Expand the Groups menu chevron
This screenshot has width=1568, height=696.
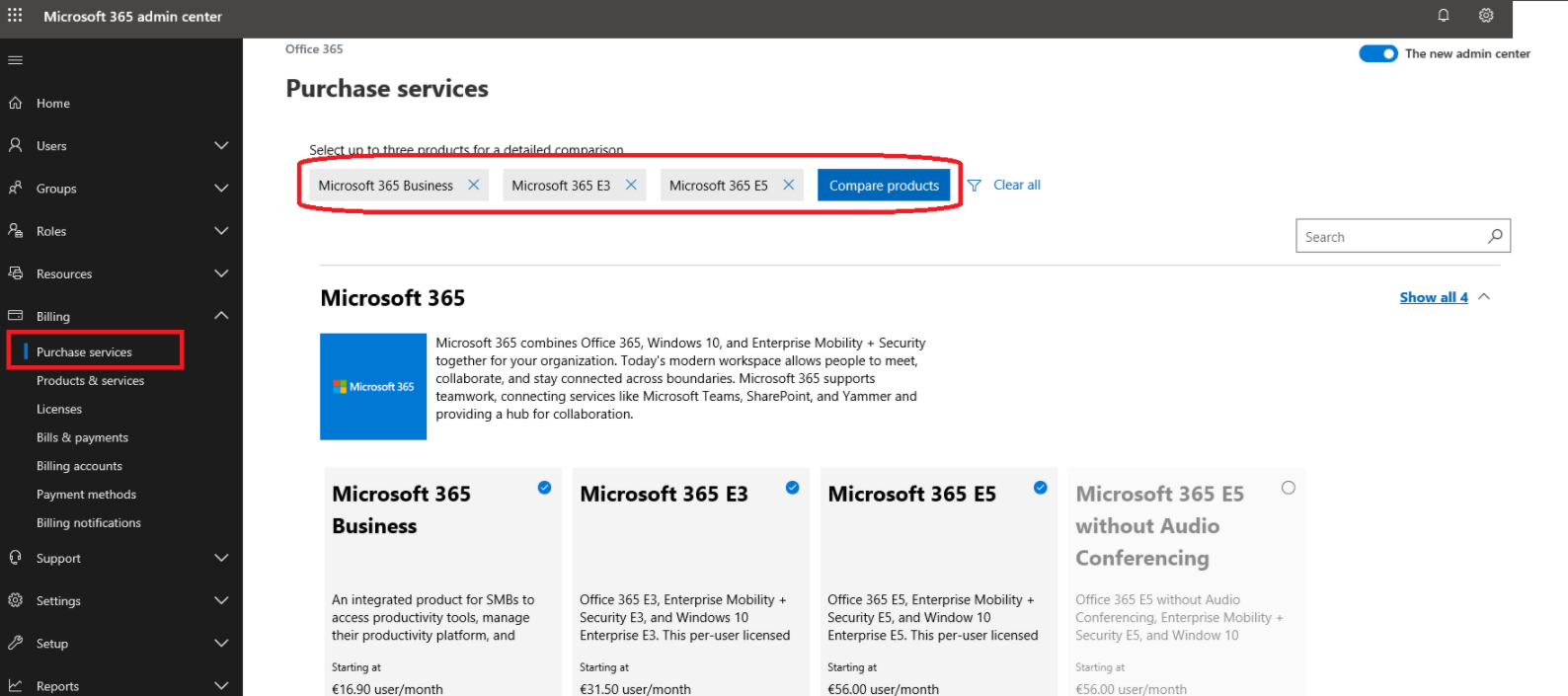coord(221,188)
